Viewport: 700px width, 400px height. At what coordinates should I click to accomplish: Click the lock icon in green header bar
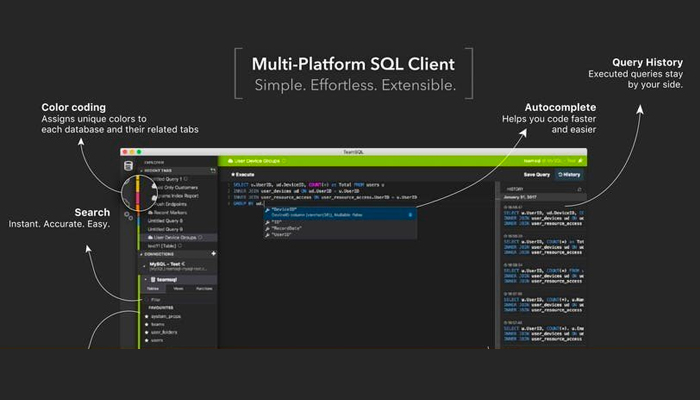point(580,161)
